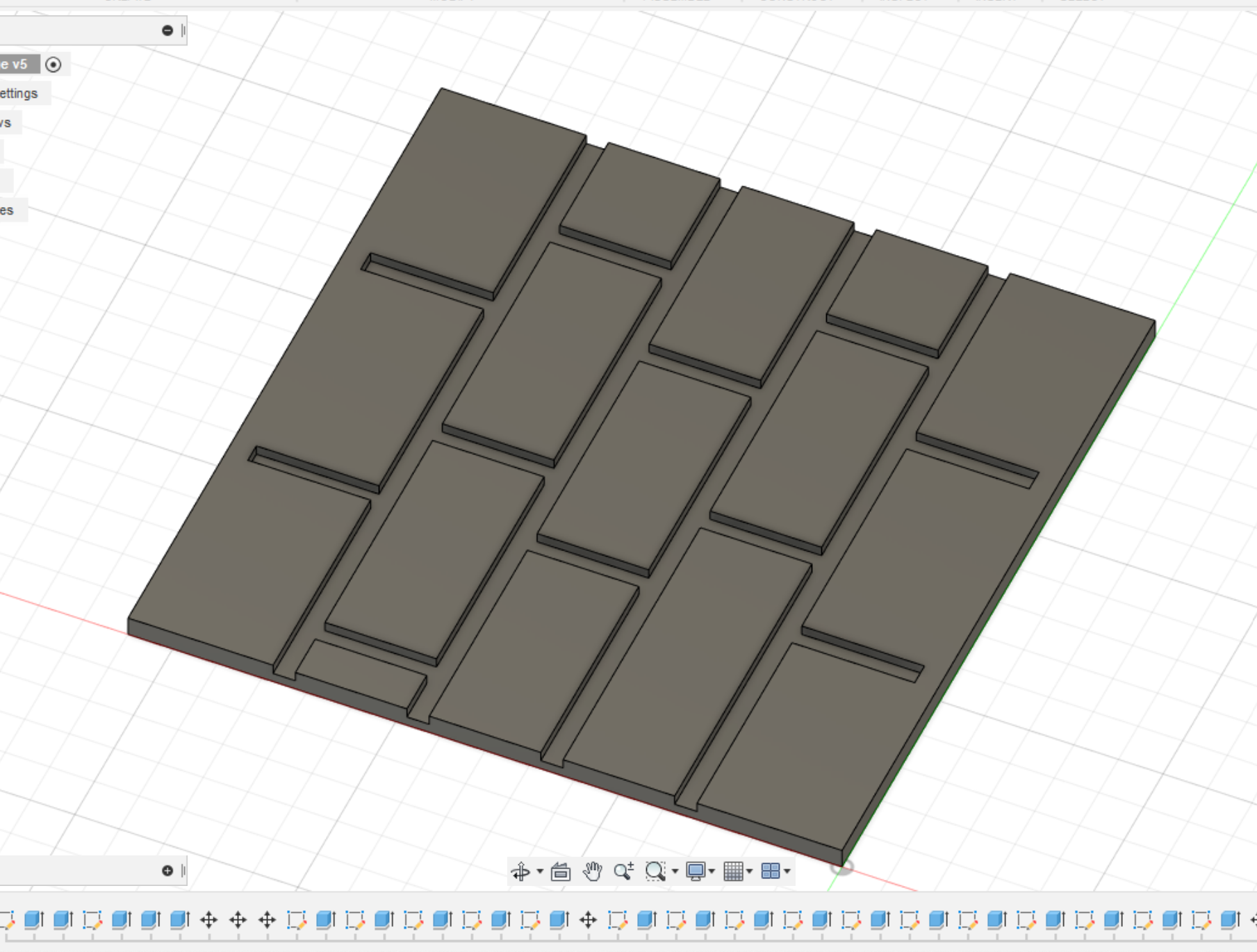Select the last of three adjacent Move features
The image size is (1257, 952).
click(x=267, y=920)
